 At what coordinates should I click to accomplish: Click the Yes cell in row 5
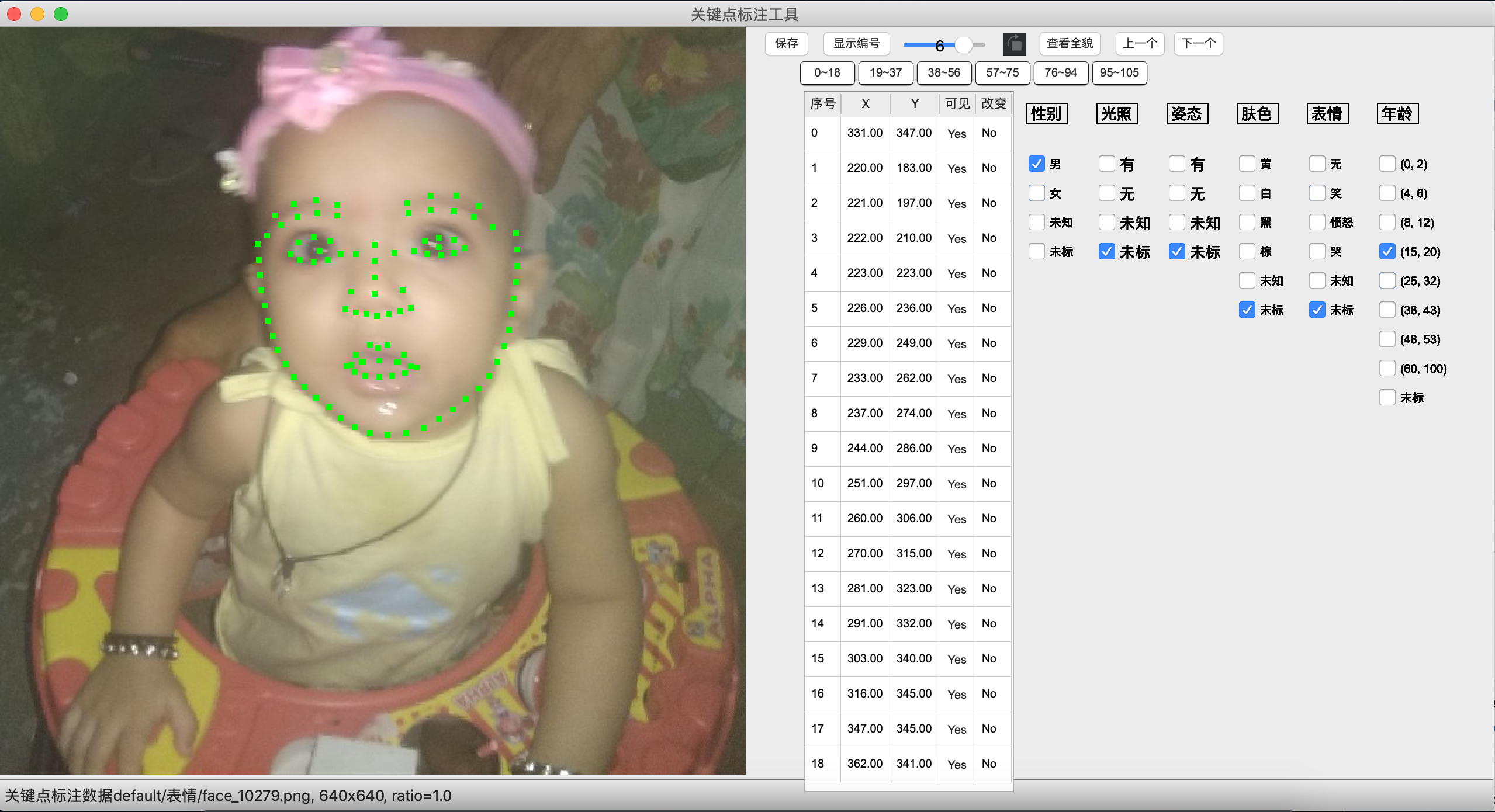[x=957, y=308]
